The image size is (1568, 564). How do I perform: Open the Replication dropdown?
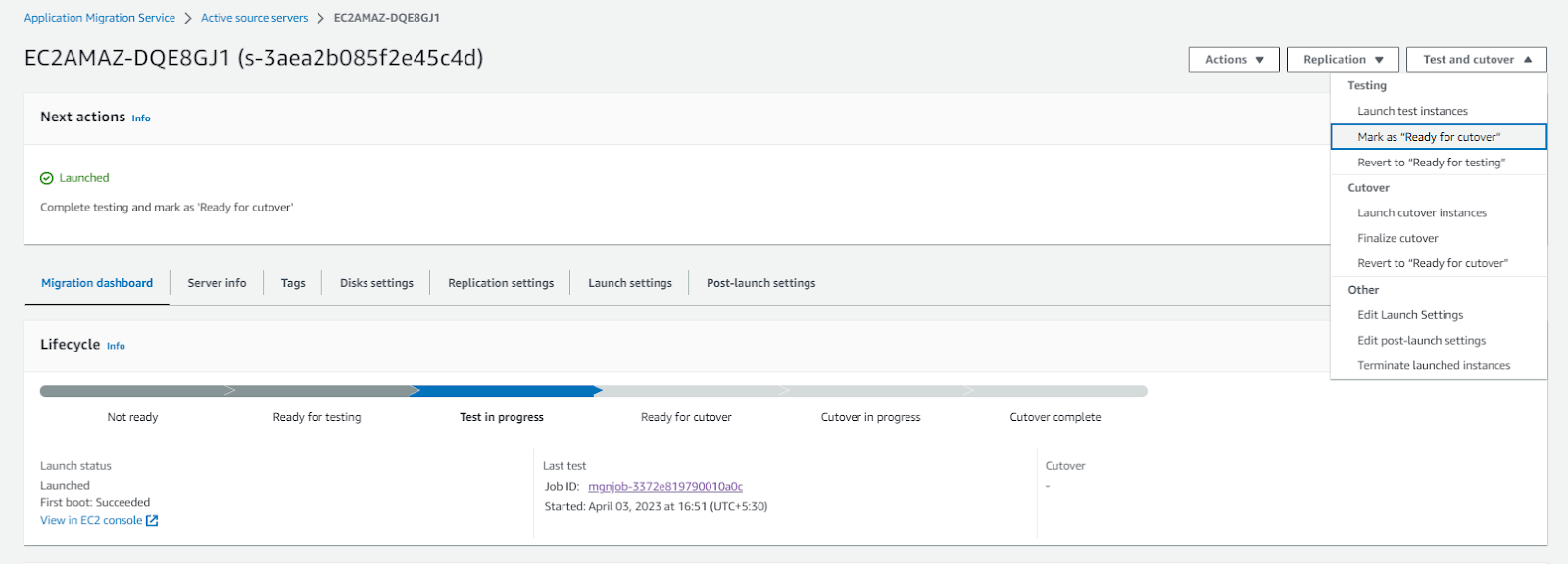(1343, 60)
